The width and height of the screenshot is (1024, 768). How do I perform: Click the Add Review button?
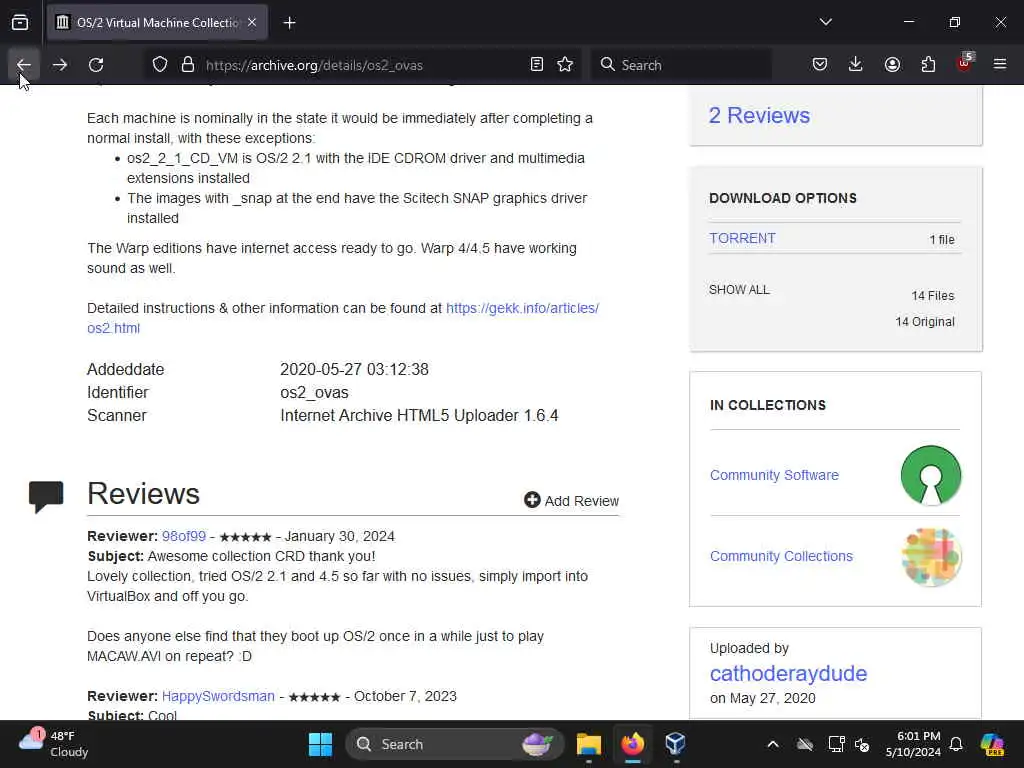(x=571, y=501)
